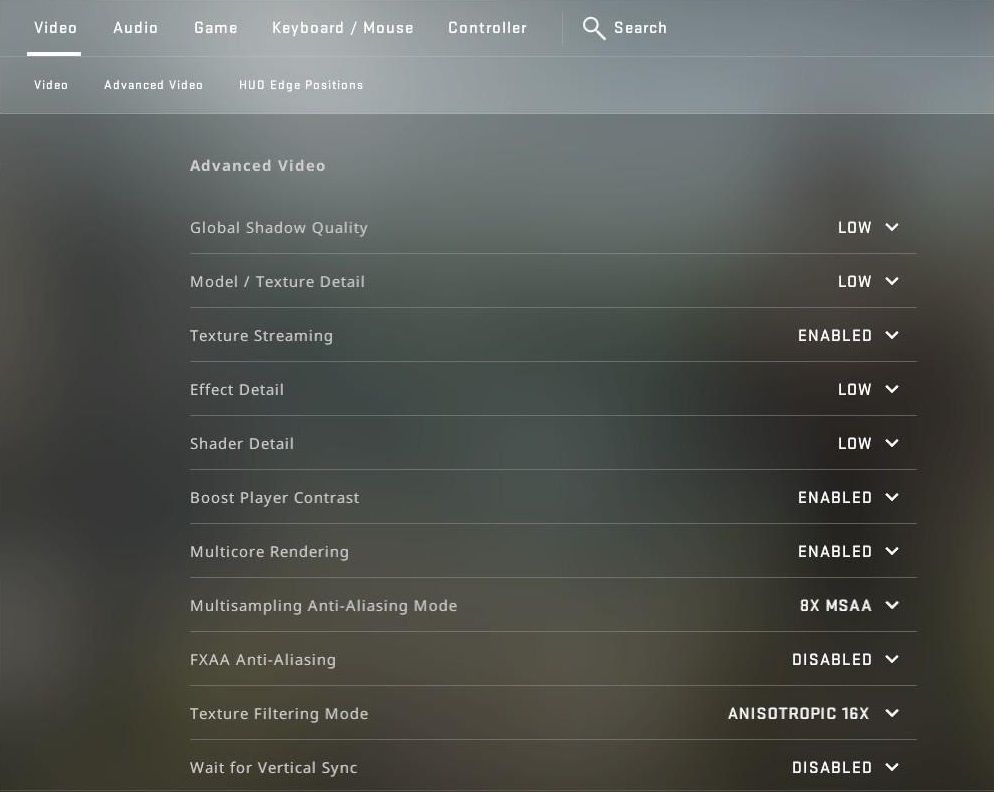Change the Effect Detail setting
The image size is (994, 792).
[x=868, y=389]
